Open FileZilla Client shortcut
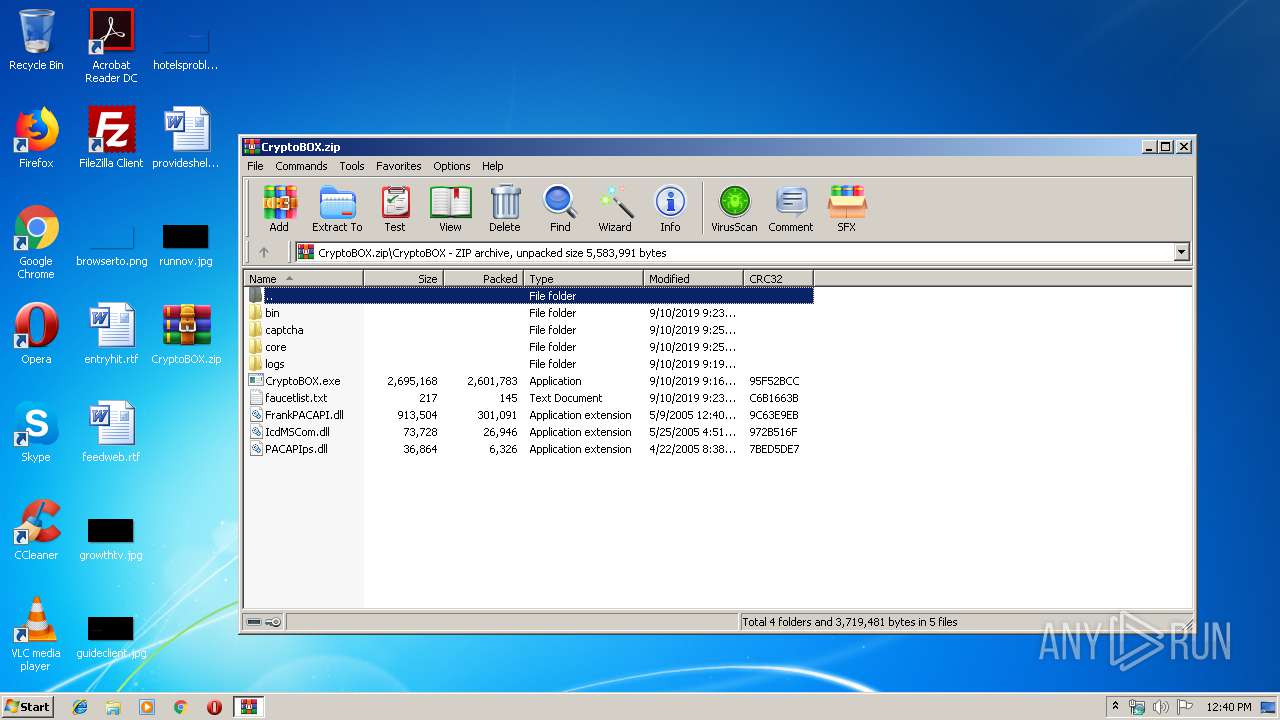Screen dimensions: 1280x720 111,138
